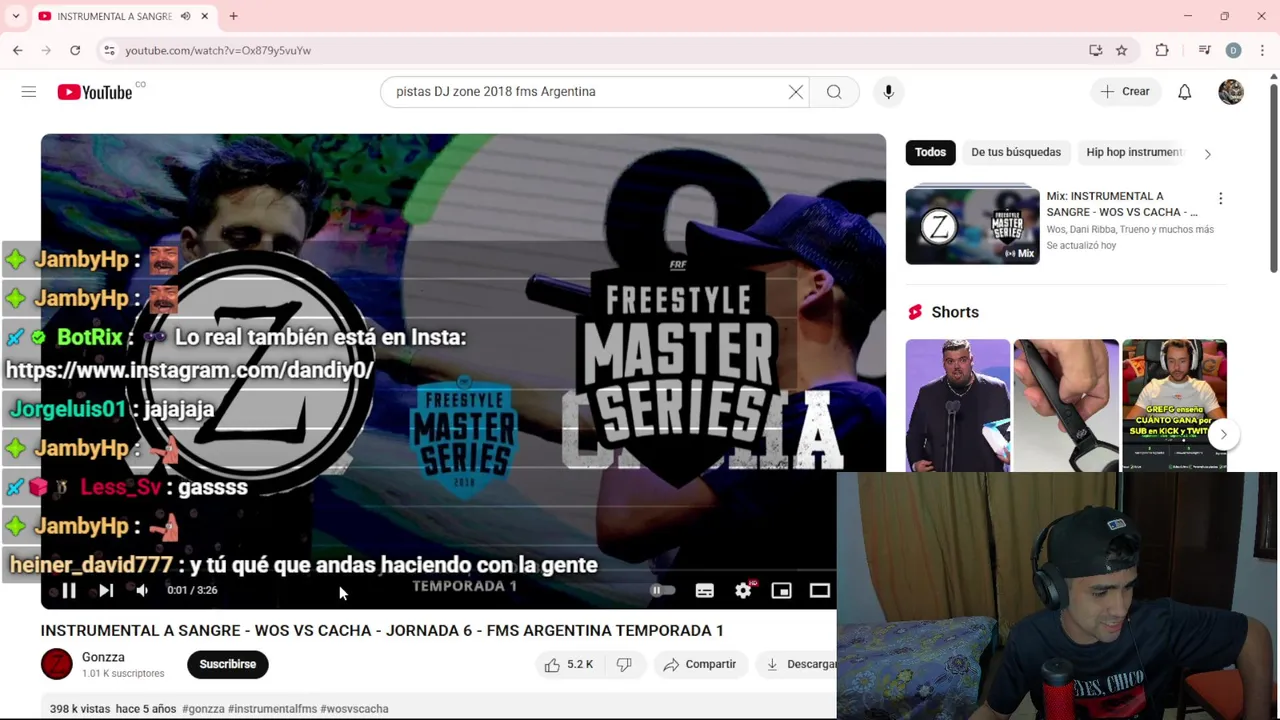Pause the video playback
The width and height of the screenshot is (1280, 720).
tap(69, 590)
